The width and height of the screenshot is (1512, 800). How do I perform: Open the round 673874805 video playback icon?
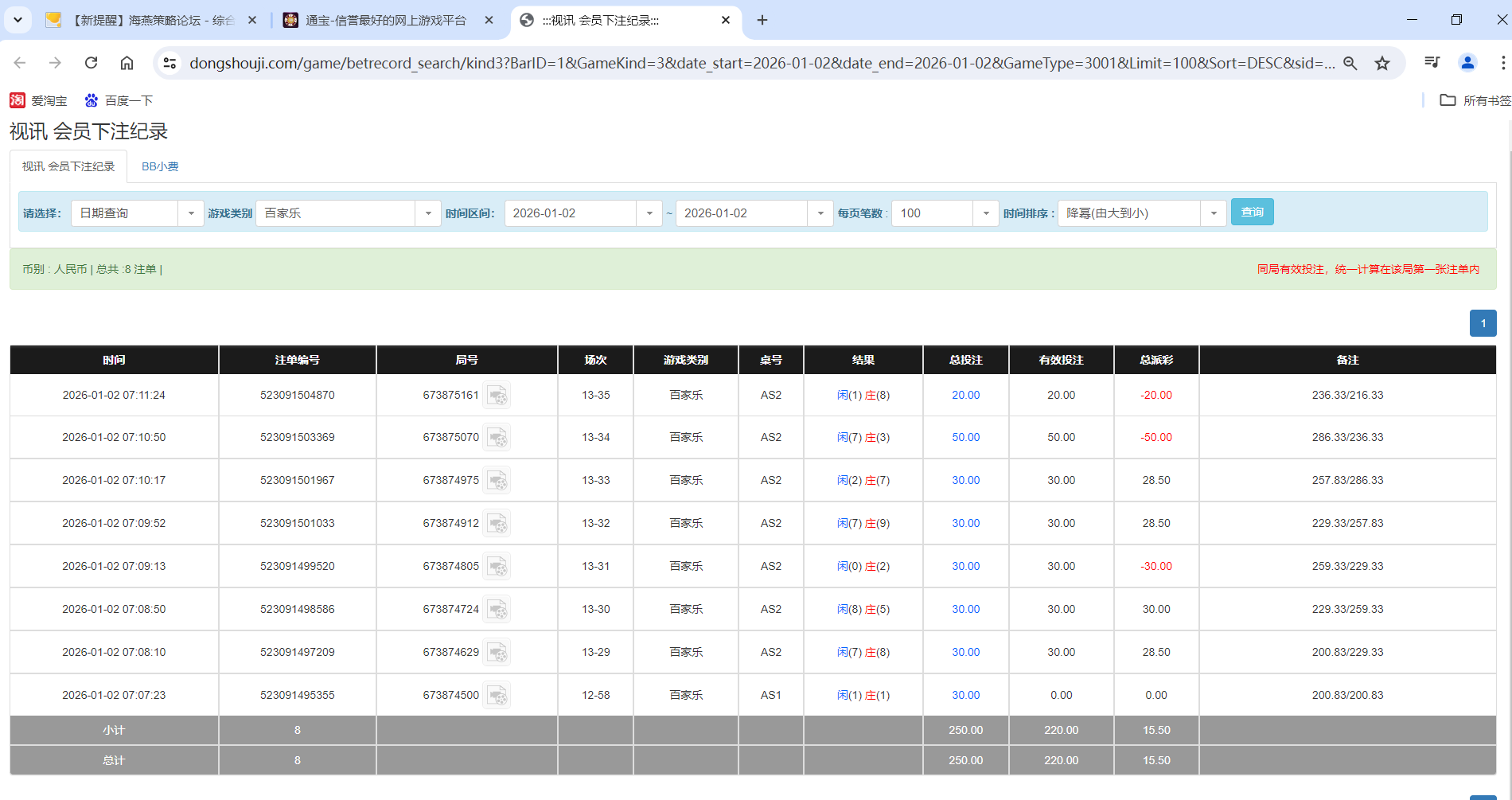[497, 566]
